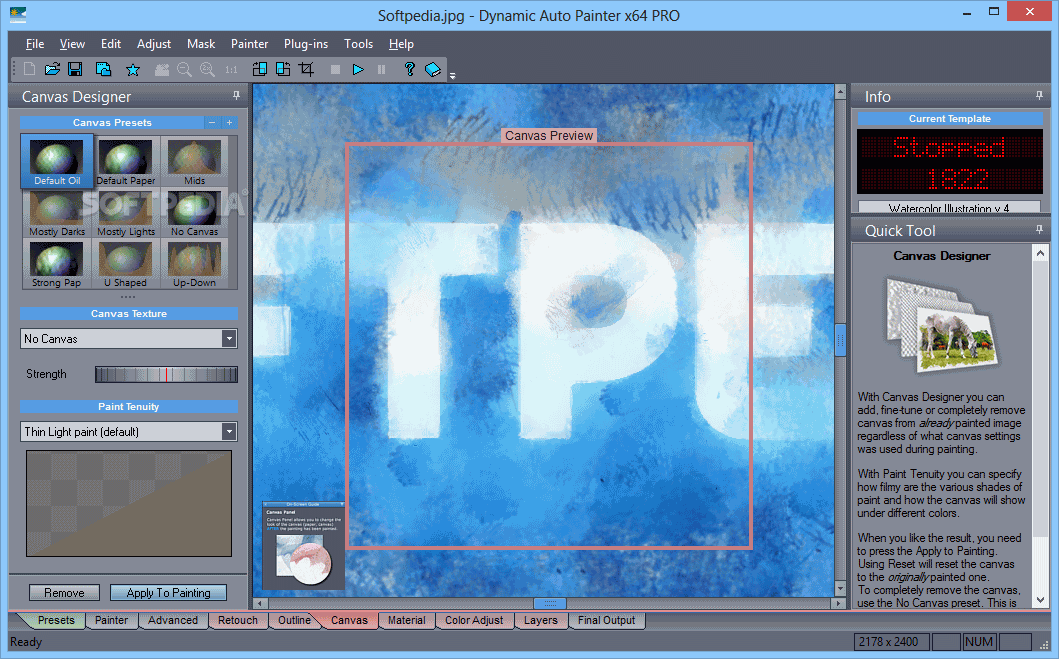Open the blue book guide icon
The image size is (1059, 659).
(433, 70)
